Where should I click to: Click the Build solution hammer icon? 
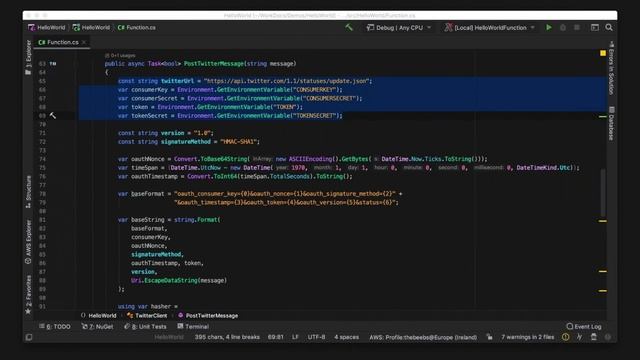pos(349,27)
